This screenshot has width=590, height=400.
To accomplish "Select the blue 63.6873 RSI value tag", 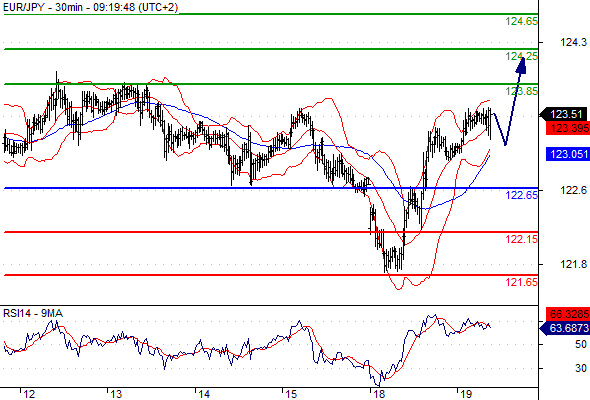I will point(566,329).
